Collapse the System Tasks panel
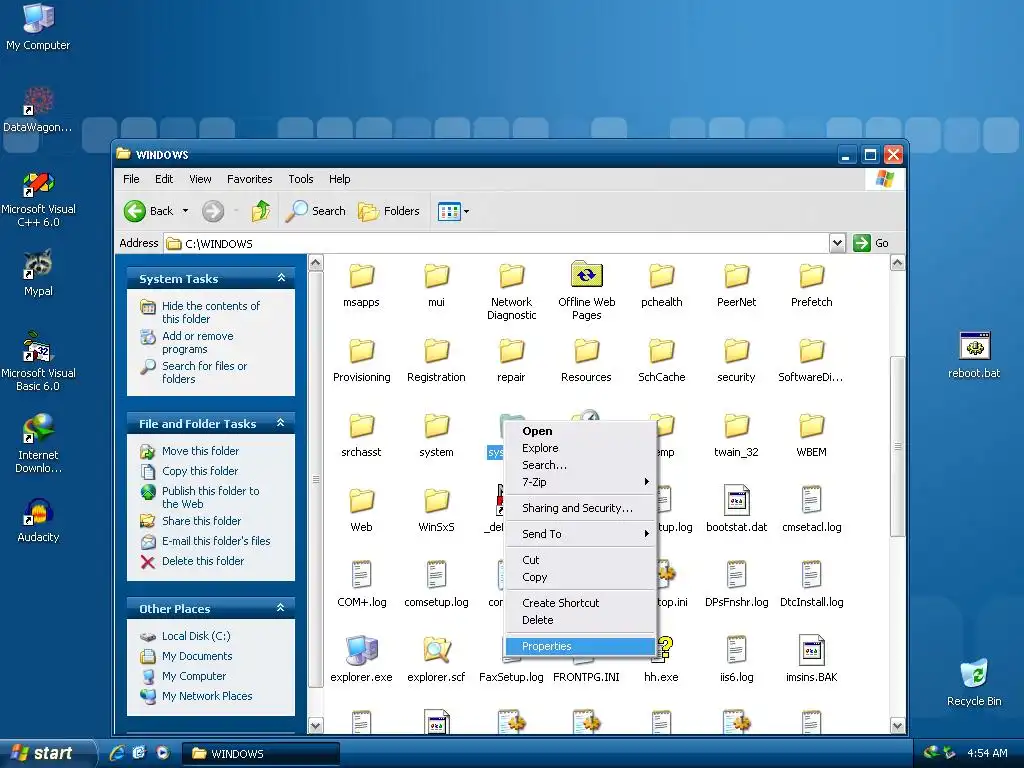The image size is (1024, 768). (281, 278)
